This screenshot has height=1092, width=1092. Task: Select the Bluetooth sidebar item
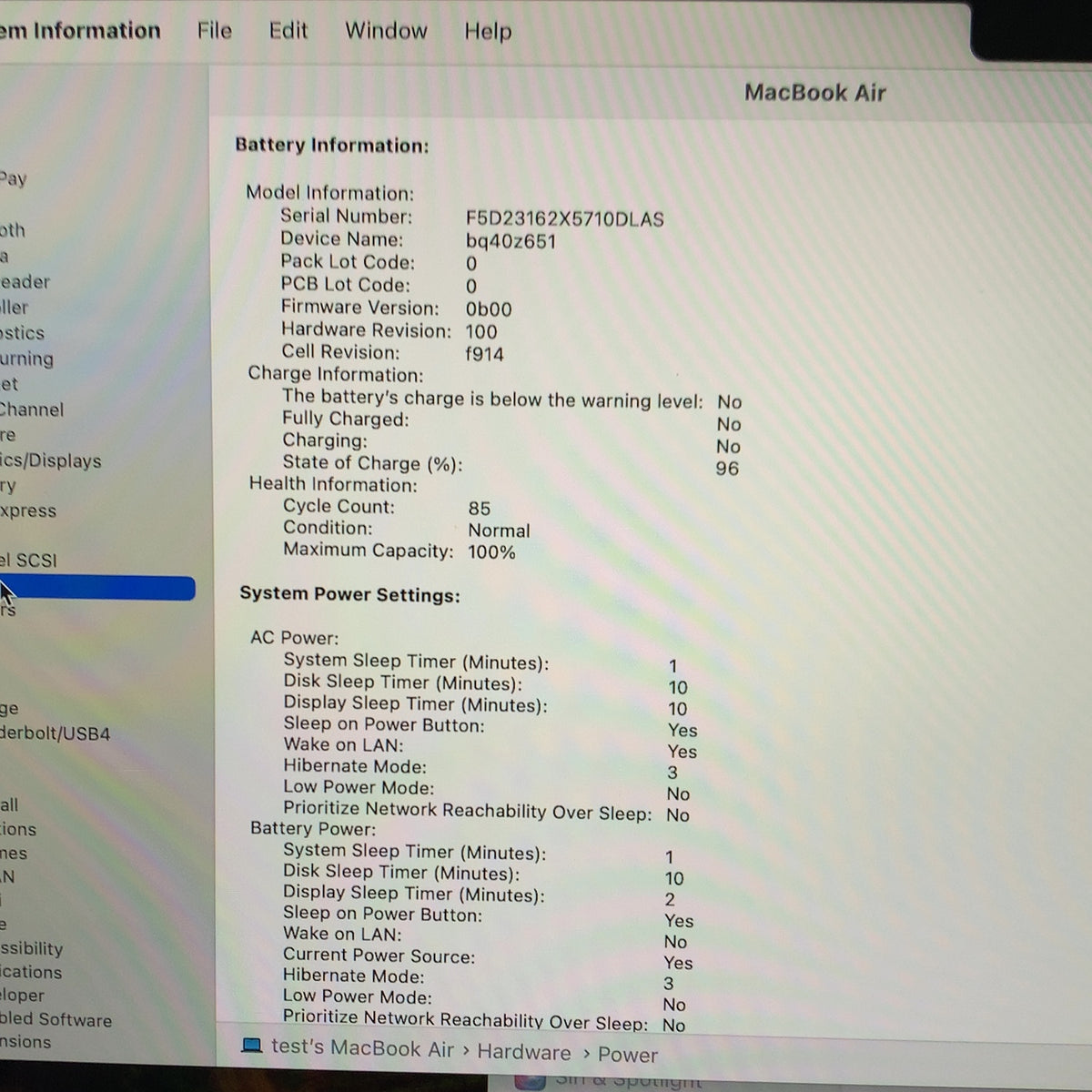click(x=13, y=230)
